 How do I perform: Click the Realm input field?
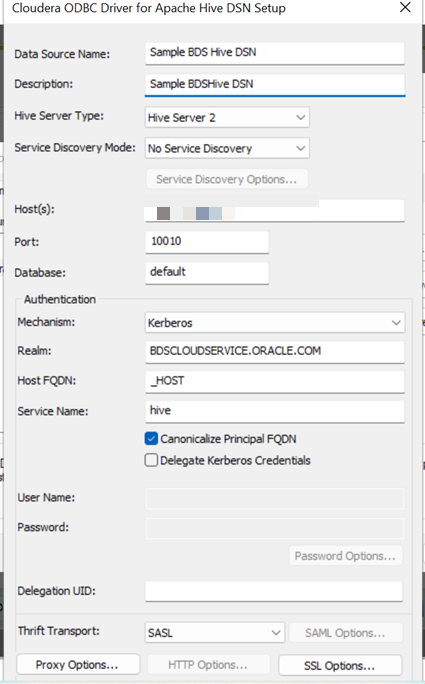coord(275,352)
